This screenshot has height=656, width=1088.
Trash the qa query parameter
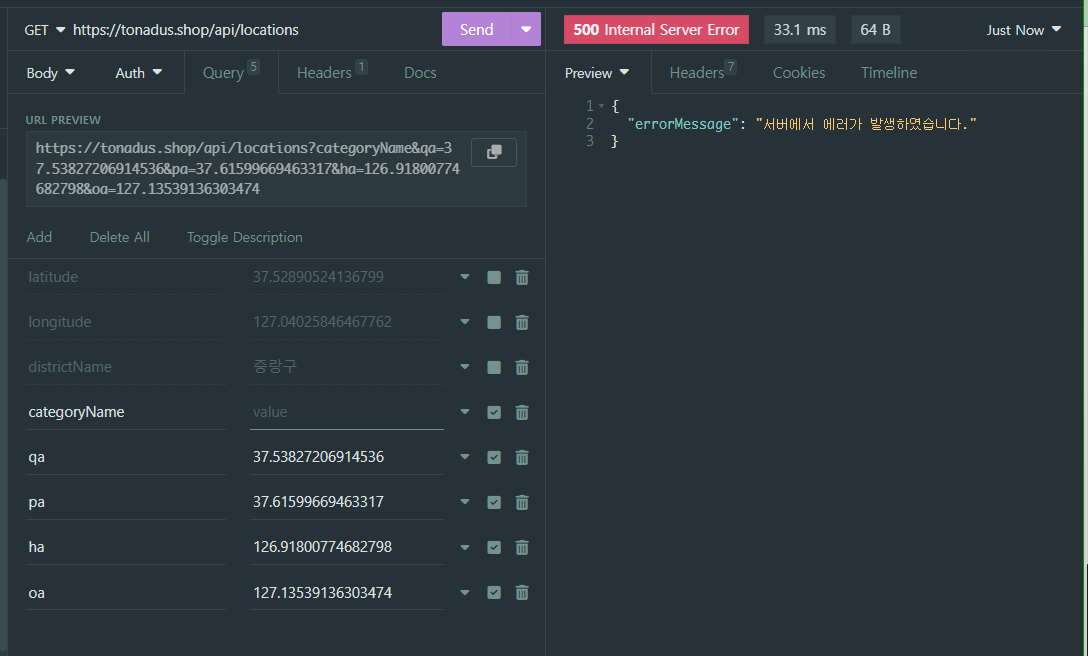(522, 457)
